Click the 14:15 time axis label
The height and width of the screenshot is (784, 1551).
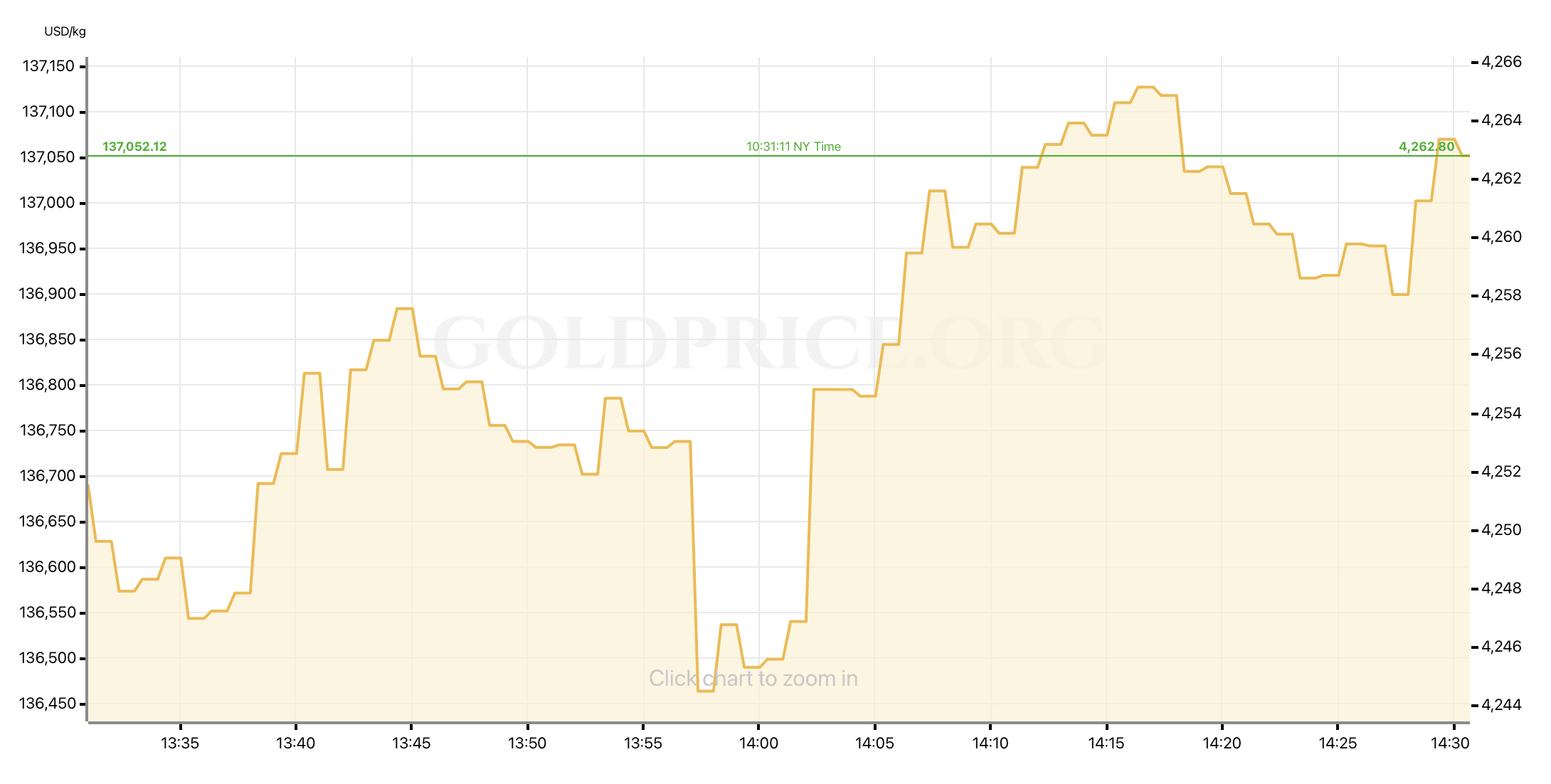pyautogui.click(x=1106, y=743)
